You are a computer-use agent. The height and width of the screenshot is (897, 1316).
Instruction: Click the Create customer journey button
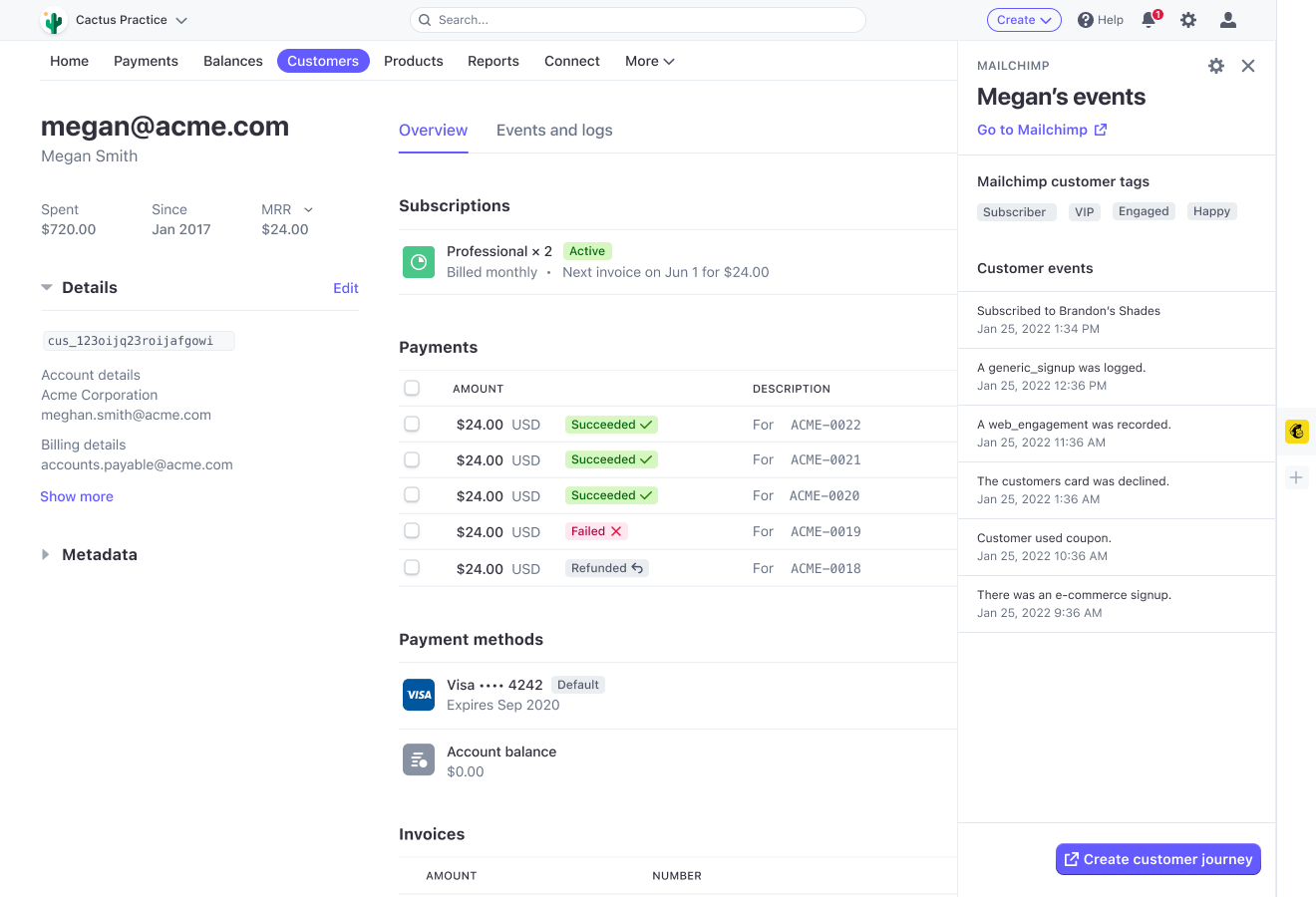coord(1157,859)
